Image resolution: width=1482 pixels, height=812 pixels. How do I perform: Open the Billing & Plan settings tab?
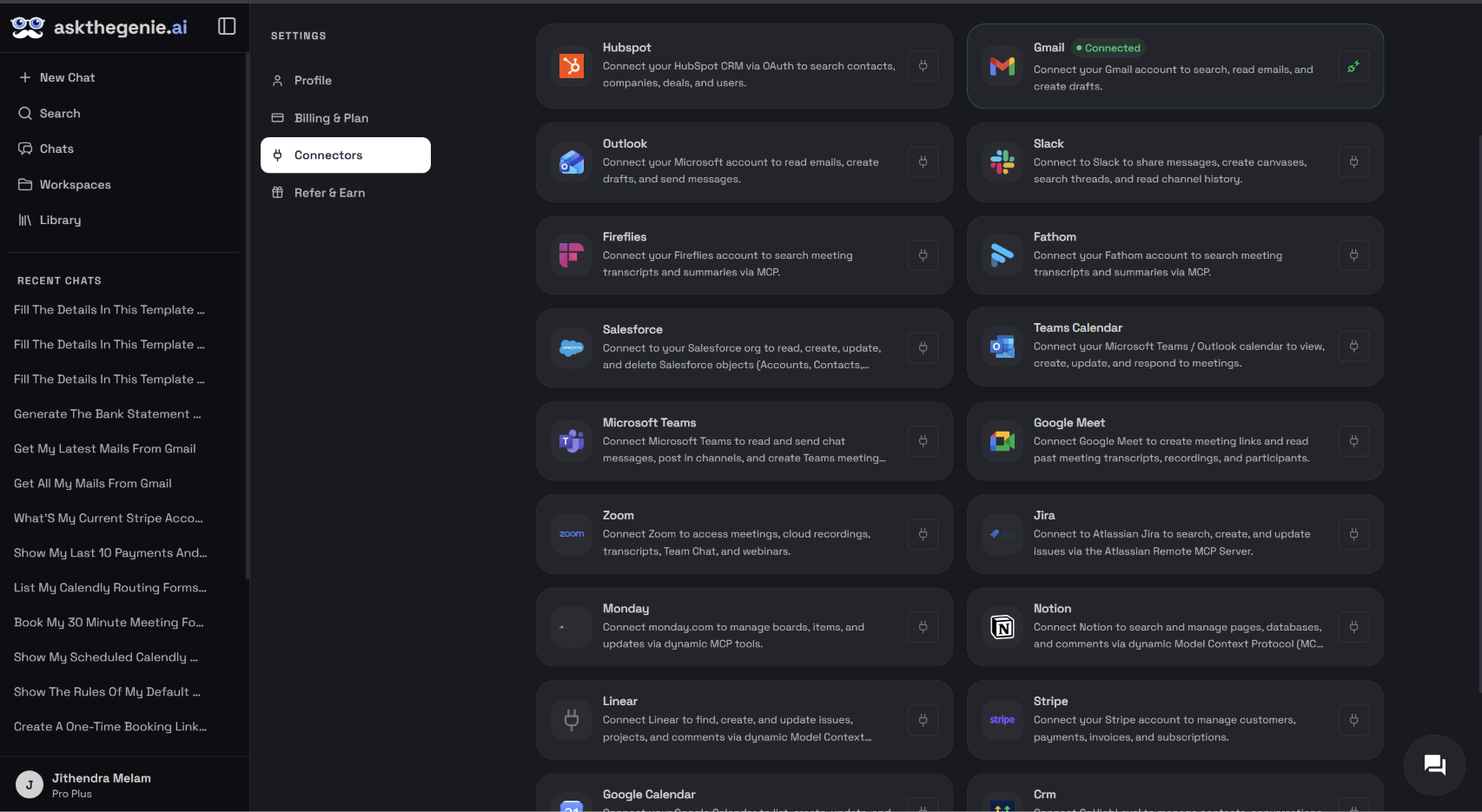(x=346, y=118)
